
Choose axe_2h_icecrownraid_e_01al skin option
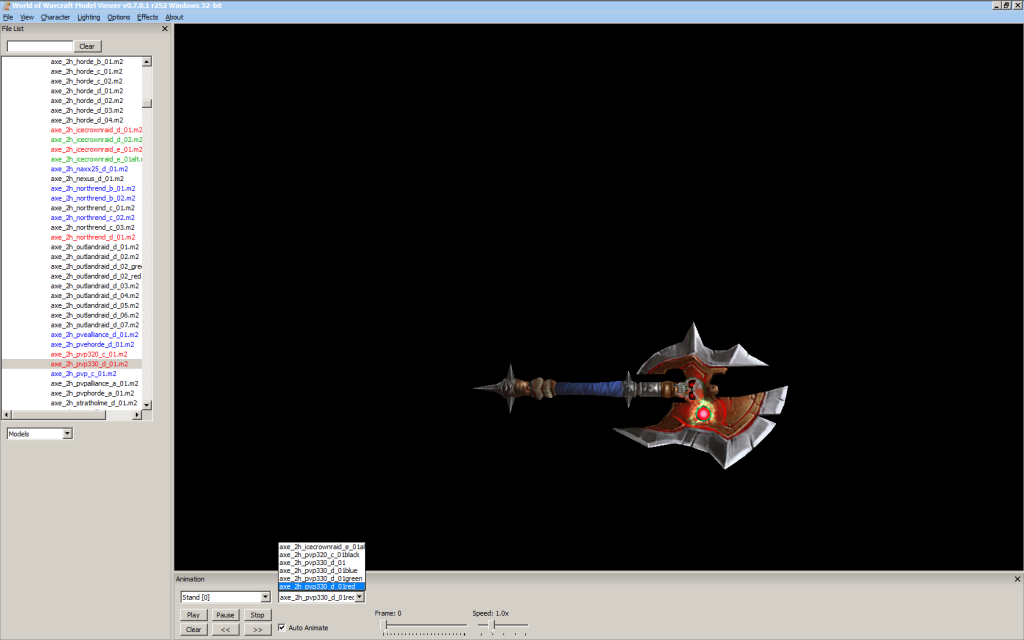pyautogui.click(x=321, y=547)
